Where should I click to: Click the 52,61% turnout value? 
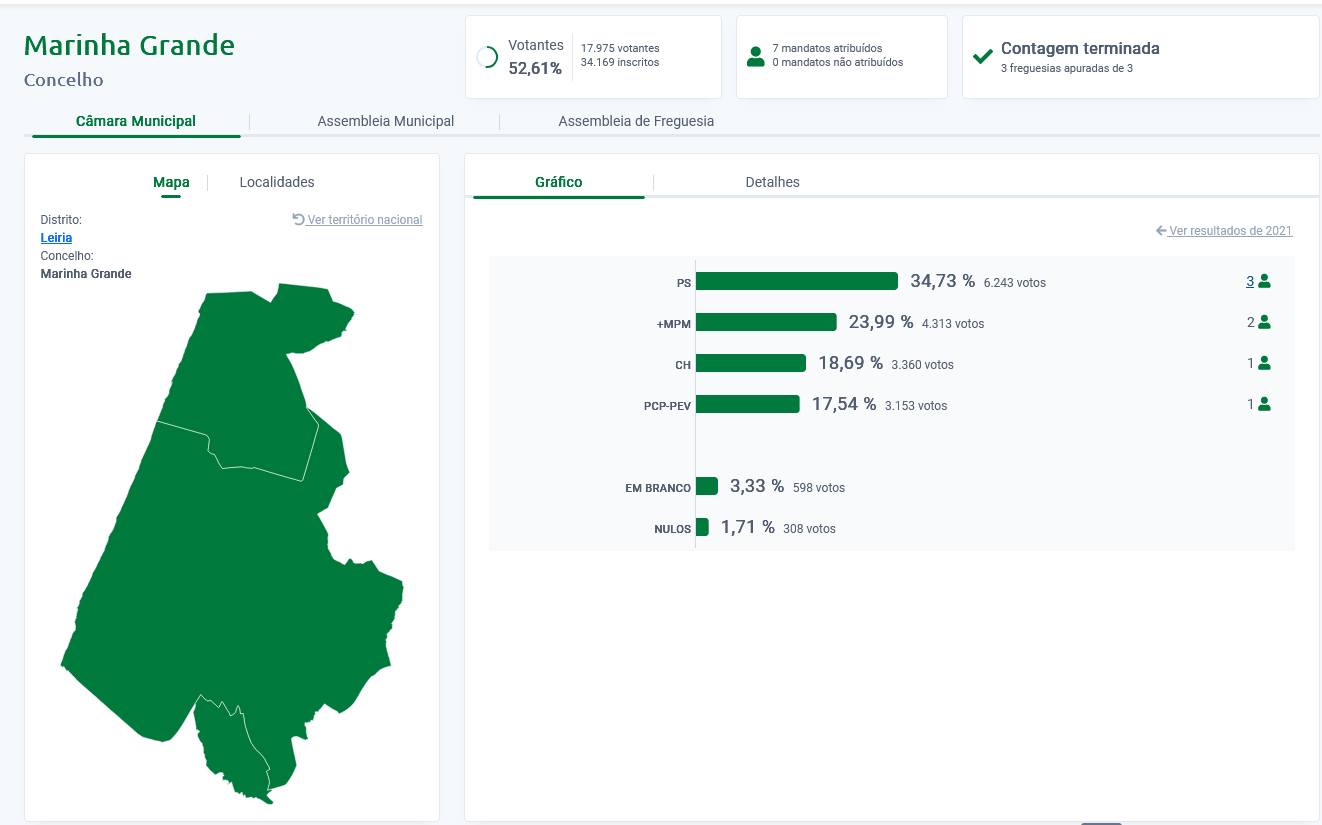(535, 68)
